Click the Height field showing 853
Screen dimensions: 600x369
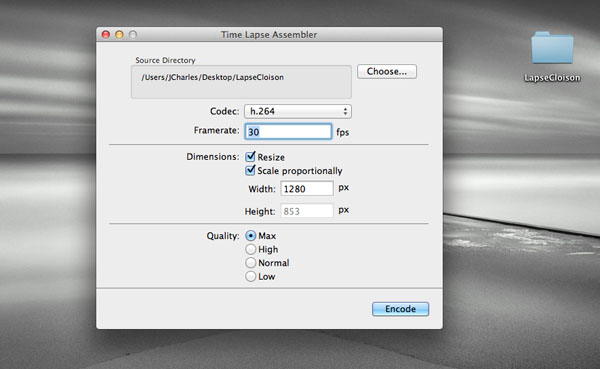307,211
